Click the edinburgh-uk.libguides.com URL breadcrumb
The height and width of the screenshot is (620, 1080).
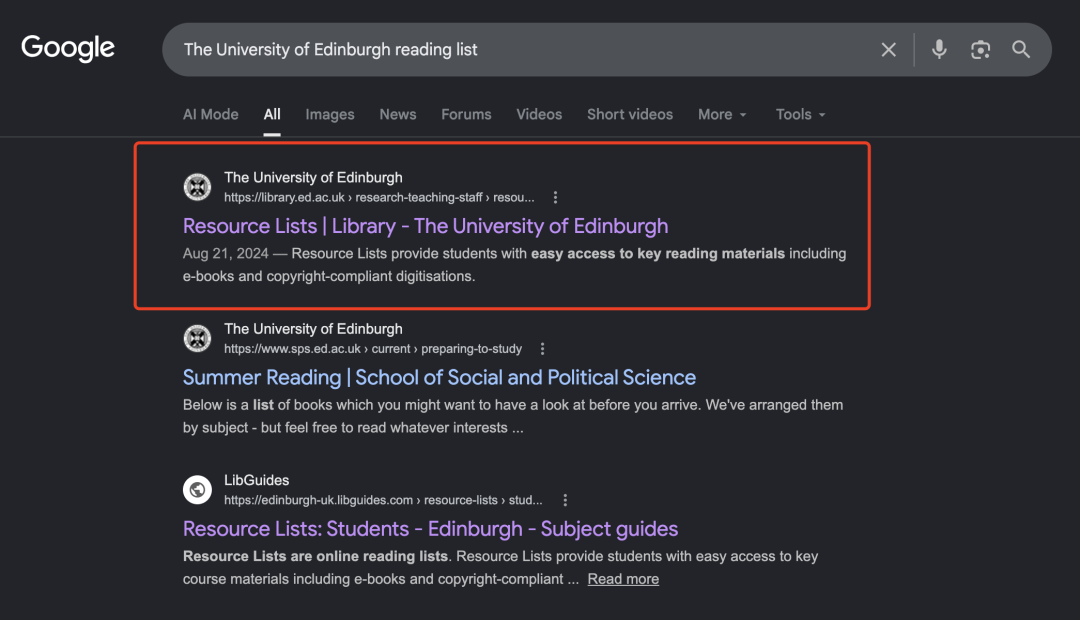point(383,501)
